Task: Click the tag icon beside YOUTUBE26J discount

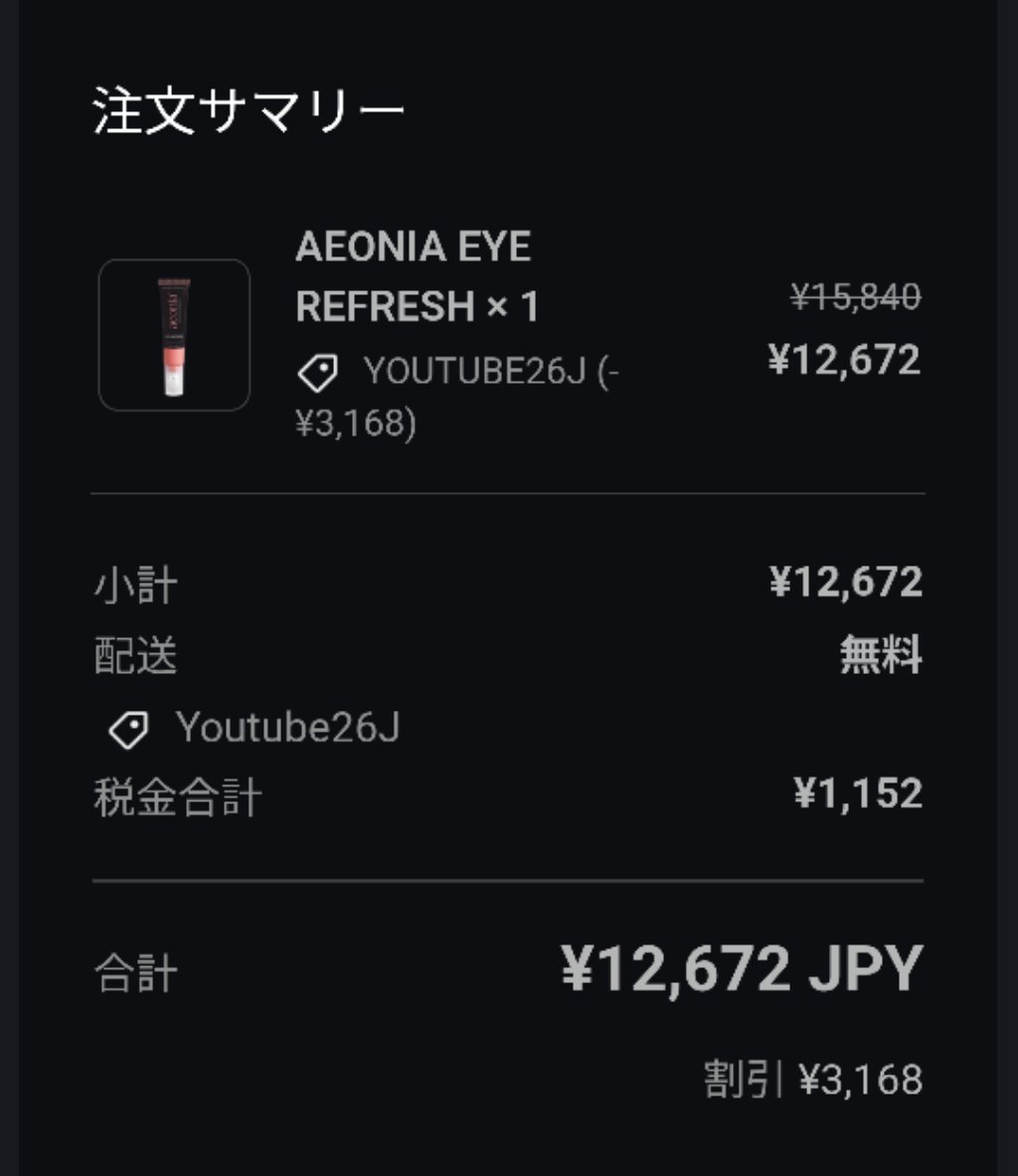Action: pos(318,374)
